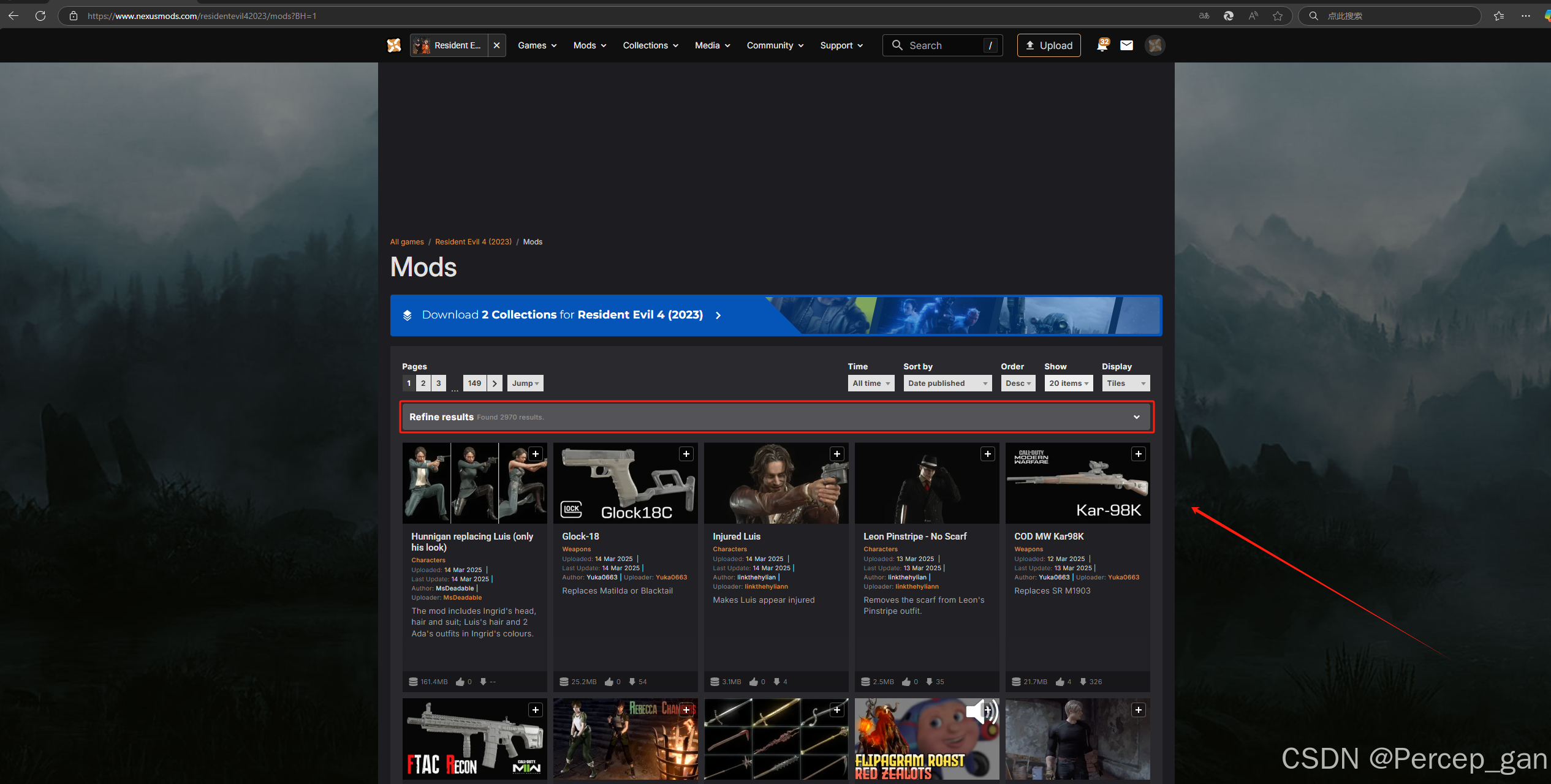Remove Resident Evil game filter with X

coord(496,45)
